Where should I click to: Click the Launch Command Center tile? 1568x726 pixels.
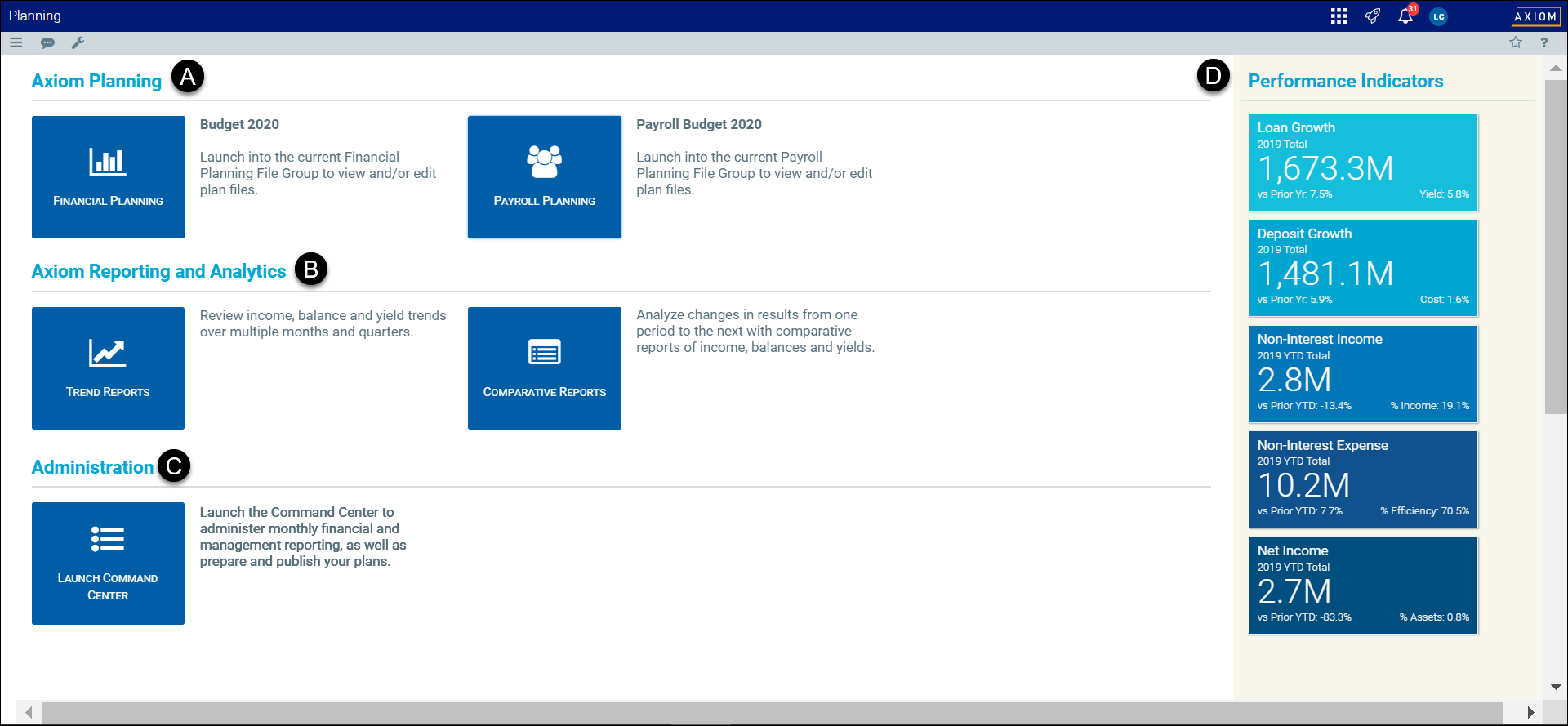pyautogui.click(x=109, y=563)
